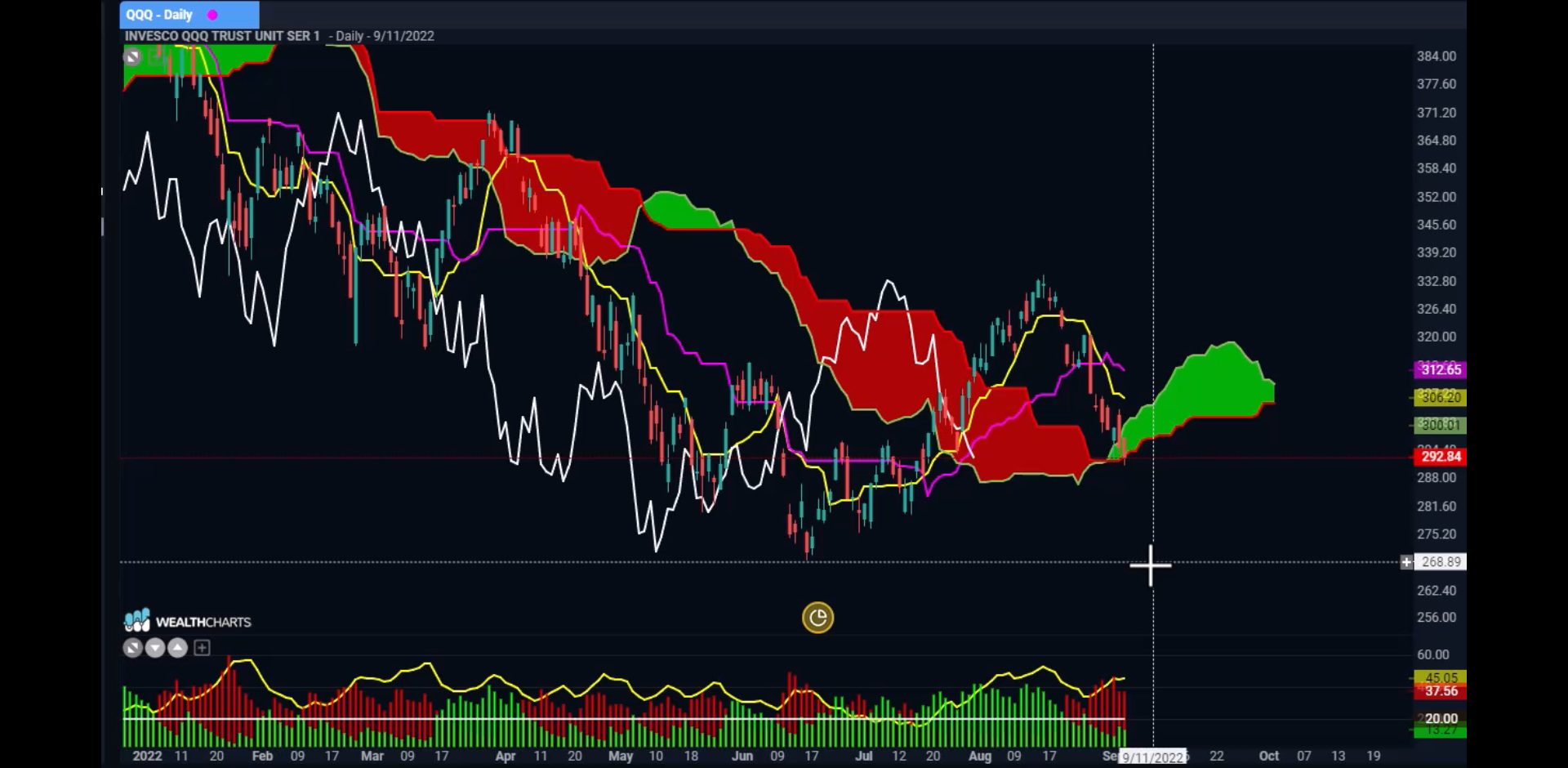Click the faint square icon beside top expand icon
Viewport: 1568px width, 768px height.
click(155, 56)
